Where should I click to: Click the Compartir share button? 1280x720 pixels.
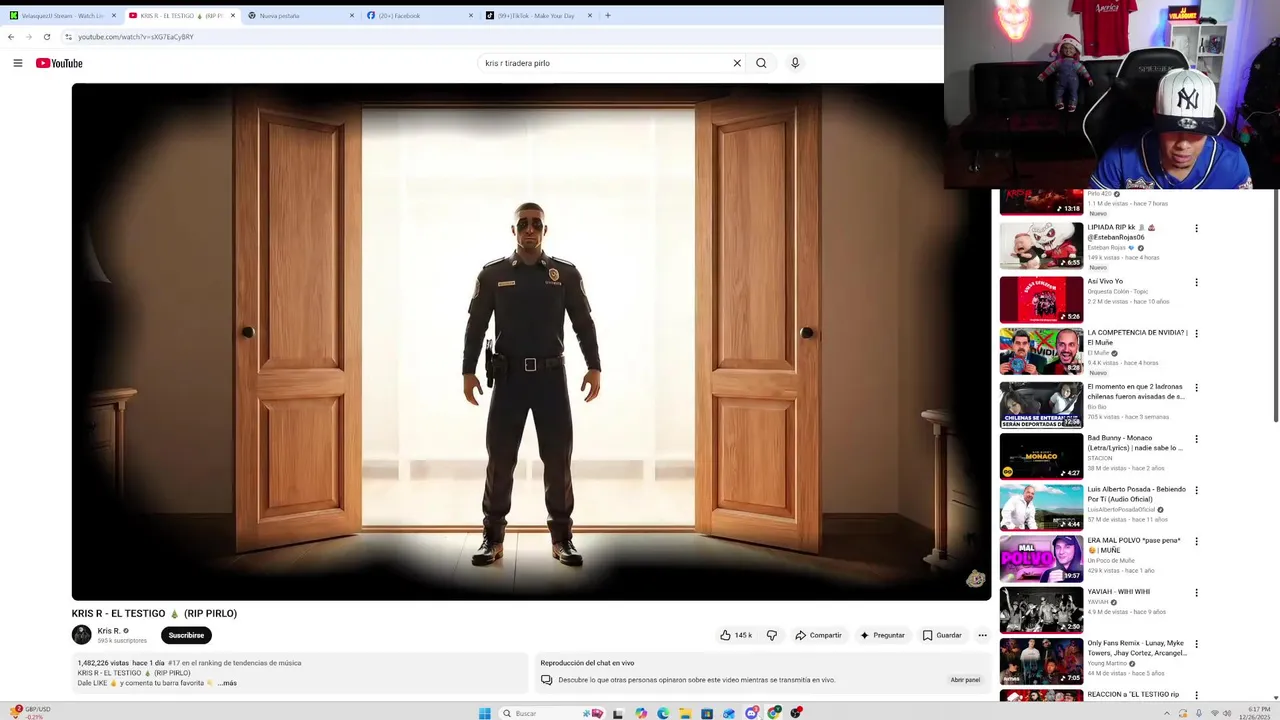point(818,635)
